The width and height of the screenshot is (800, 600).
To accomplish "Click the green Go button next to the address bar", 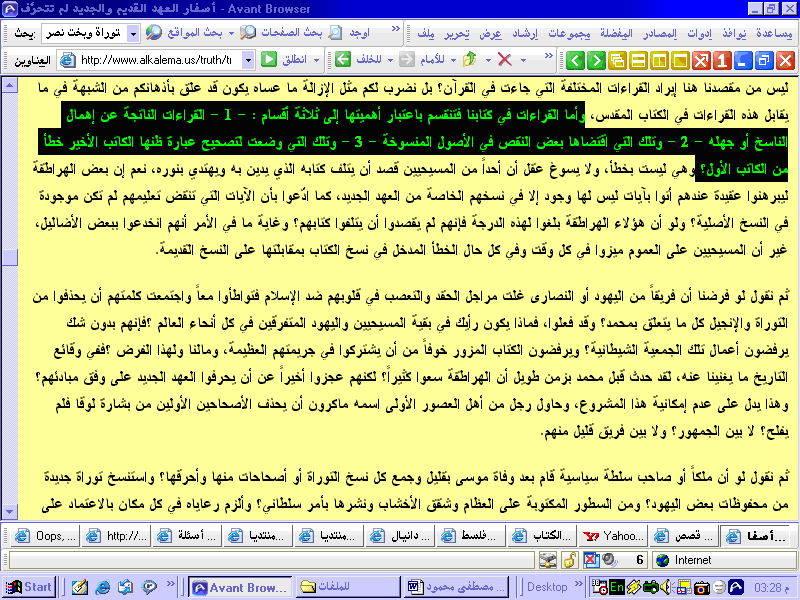I will pos(270,60).
